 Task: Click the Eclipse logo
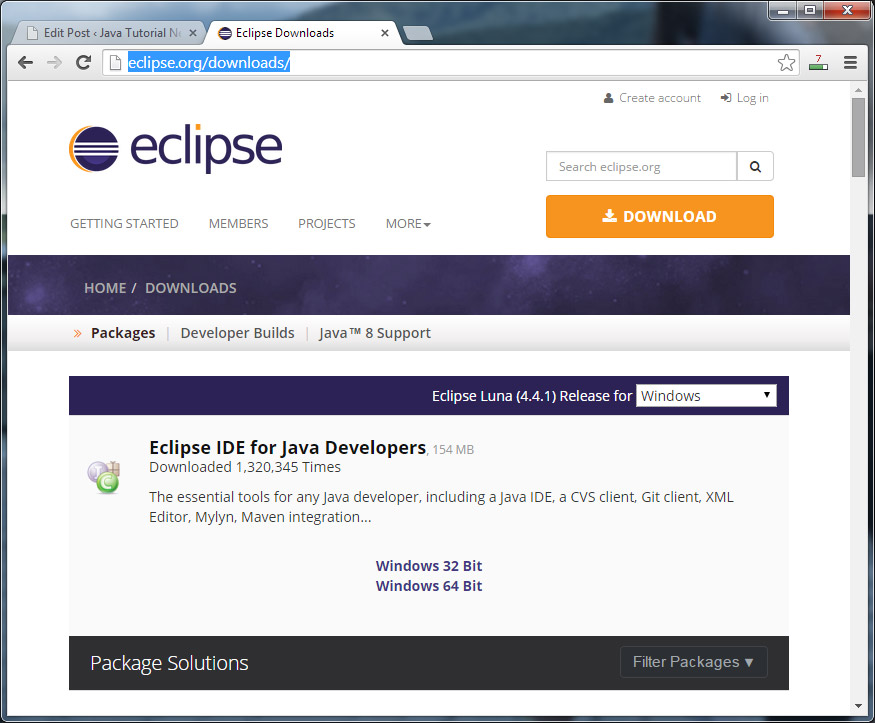pyautogui.click(x=175, y=147)
